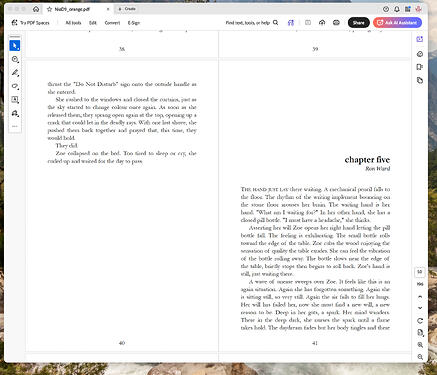Open the notifications bell
Screen dimensions: 437x375
[x=397, y=9]
